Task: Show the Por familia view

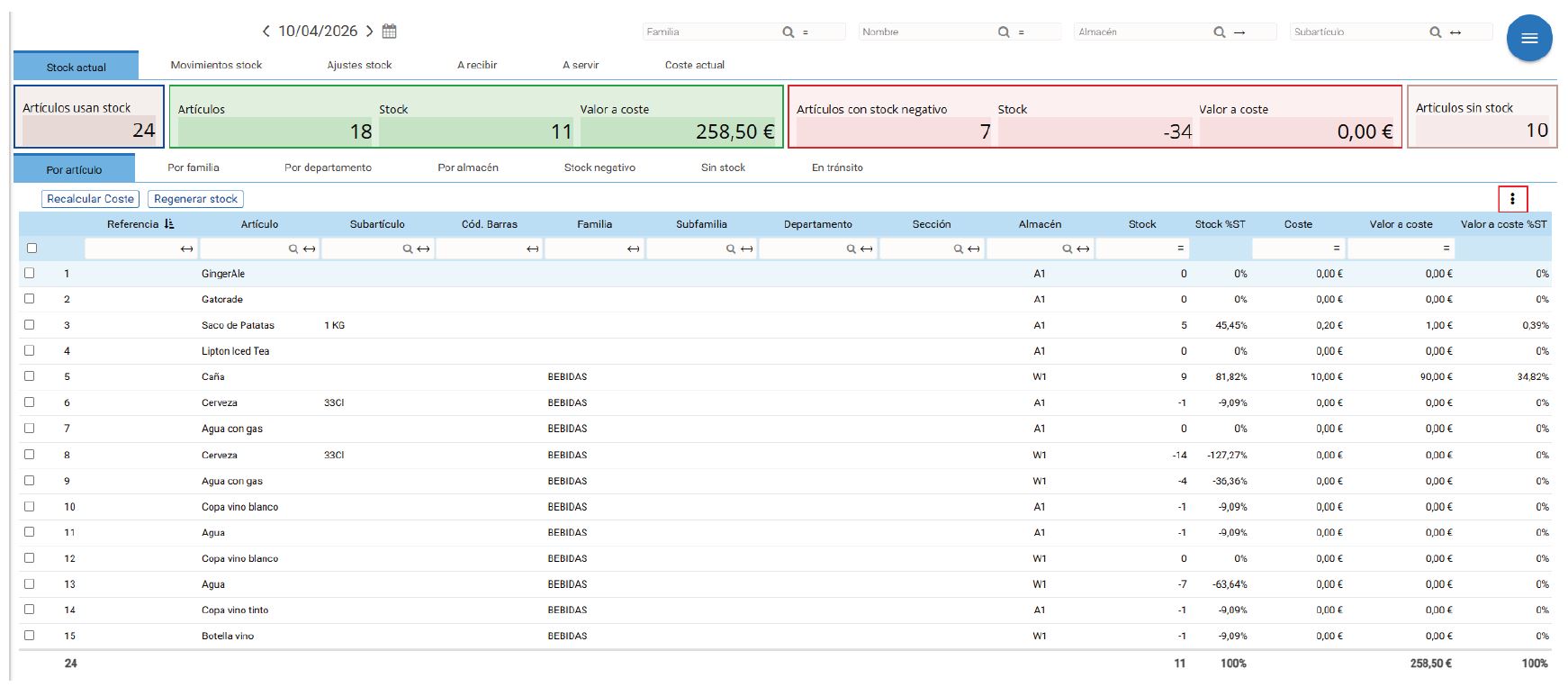Action: pos(194,167)
